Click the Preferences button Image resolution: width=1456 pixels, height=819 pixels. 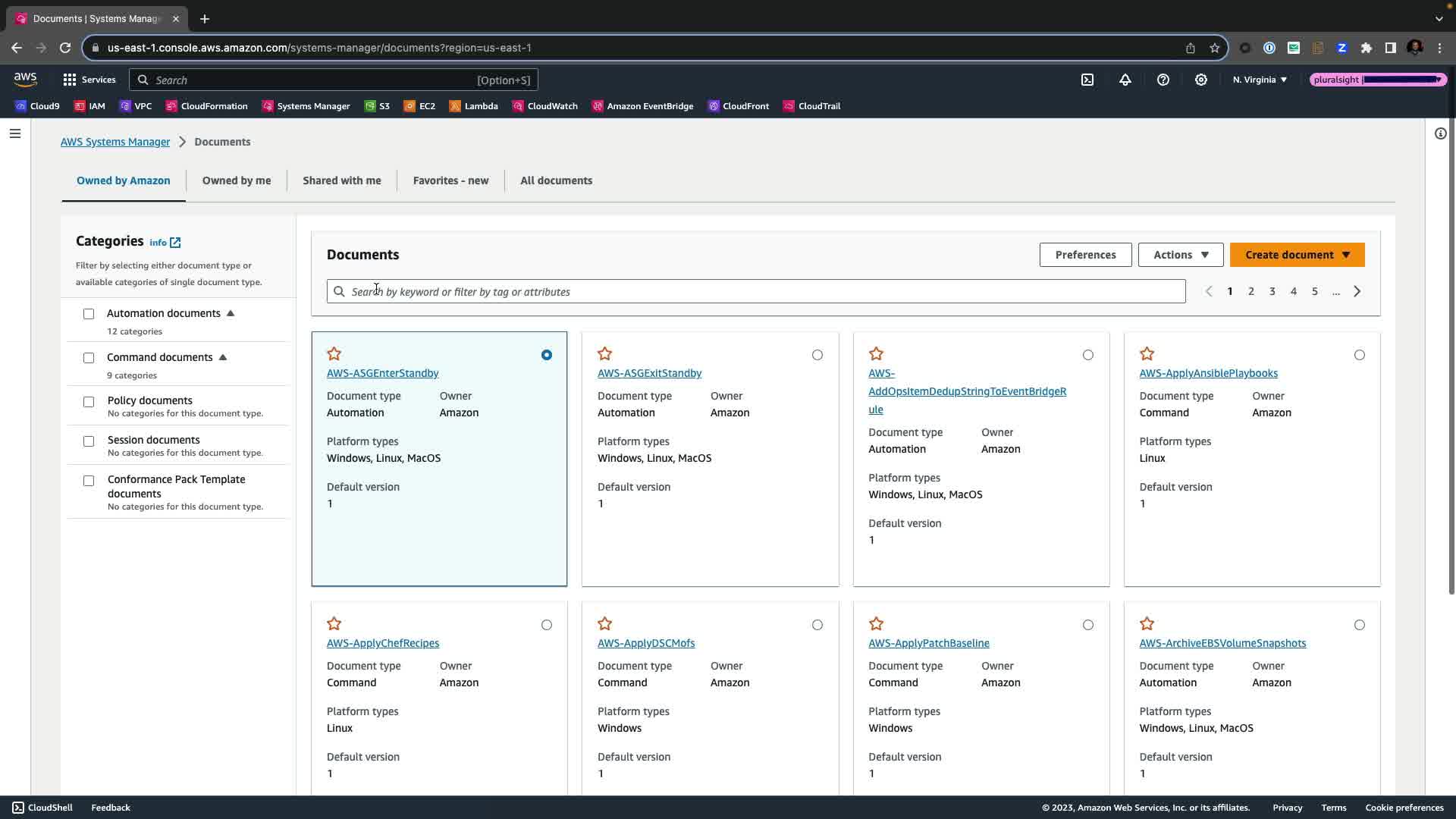[x=1085, y=255]
